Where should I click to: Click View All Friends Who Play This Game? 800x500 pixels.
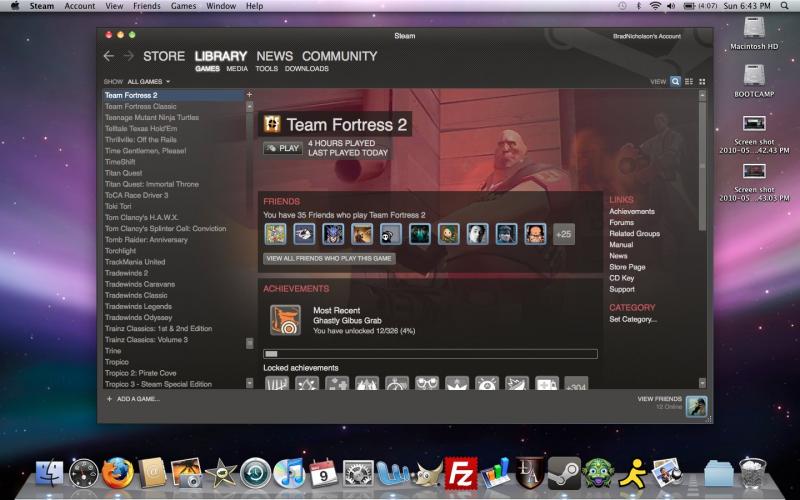pos(329,258)
